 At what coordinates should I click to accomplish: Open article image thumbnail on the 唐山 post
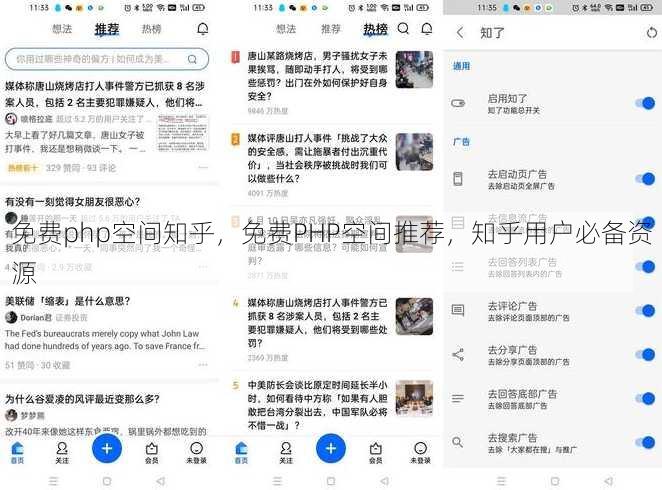182,133
